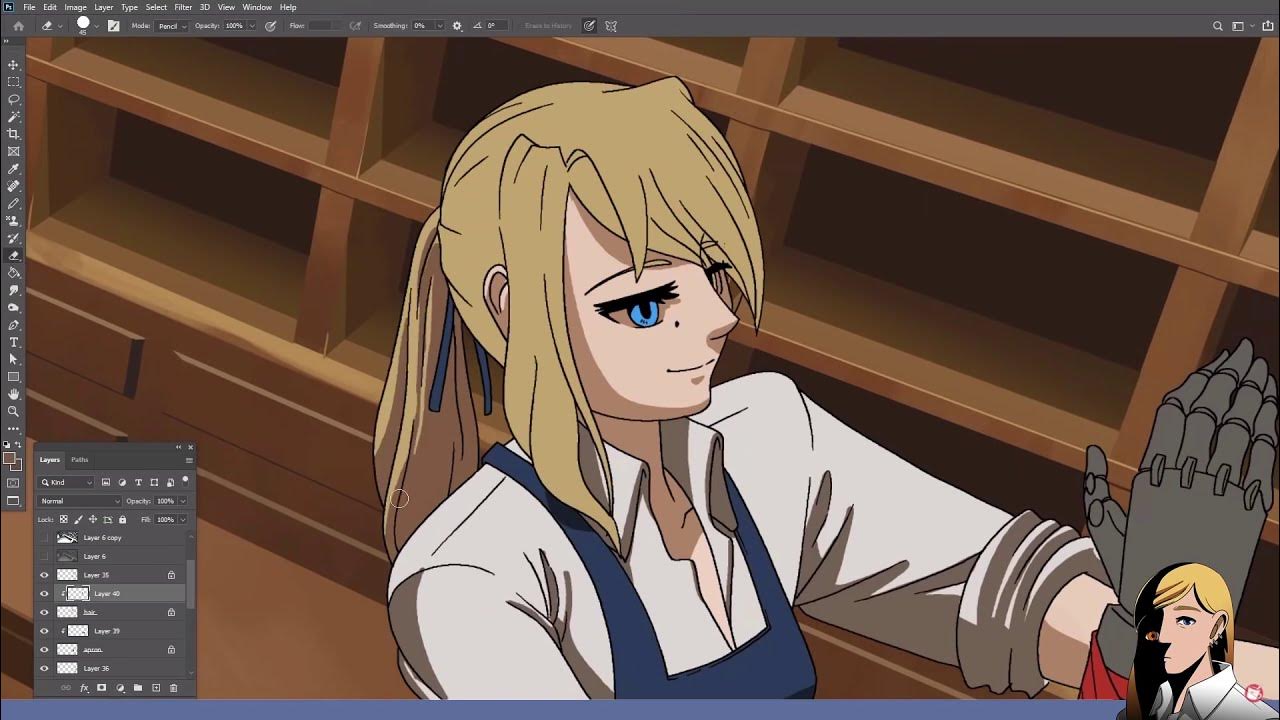
Task: Select the Pen tool
Action: coord(13,324)
